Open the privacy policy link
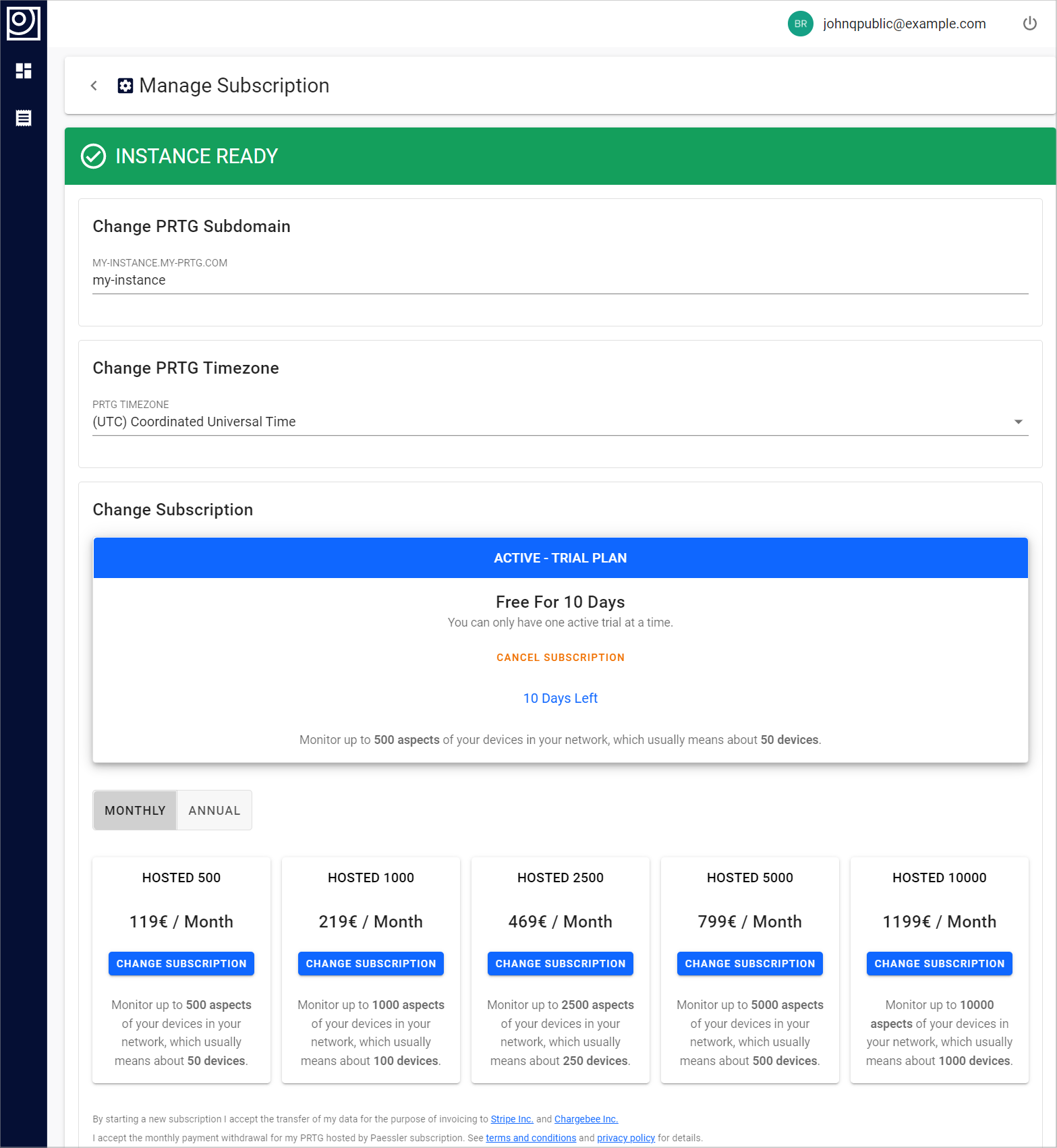 625,1138
